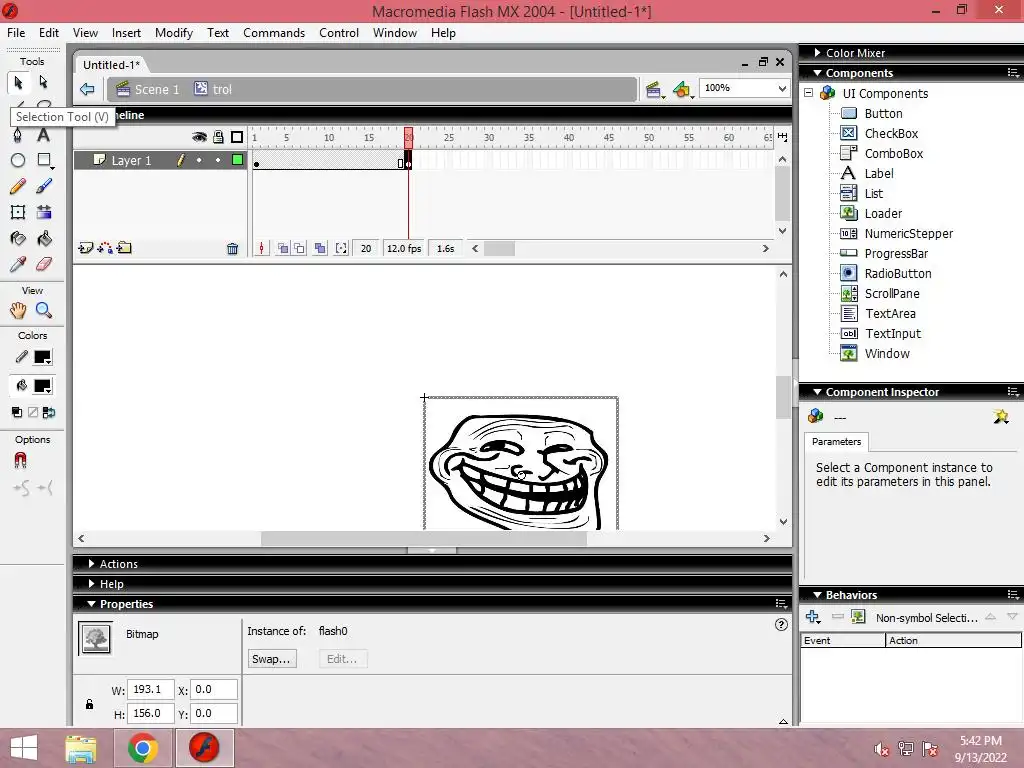Viewport: 1024px width, 768px height.
Task: Select the Oval tool
Action: click(x=18, y=160)
